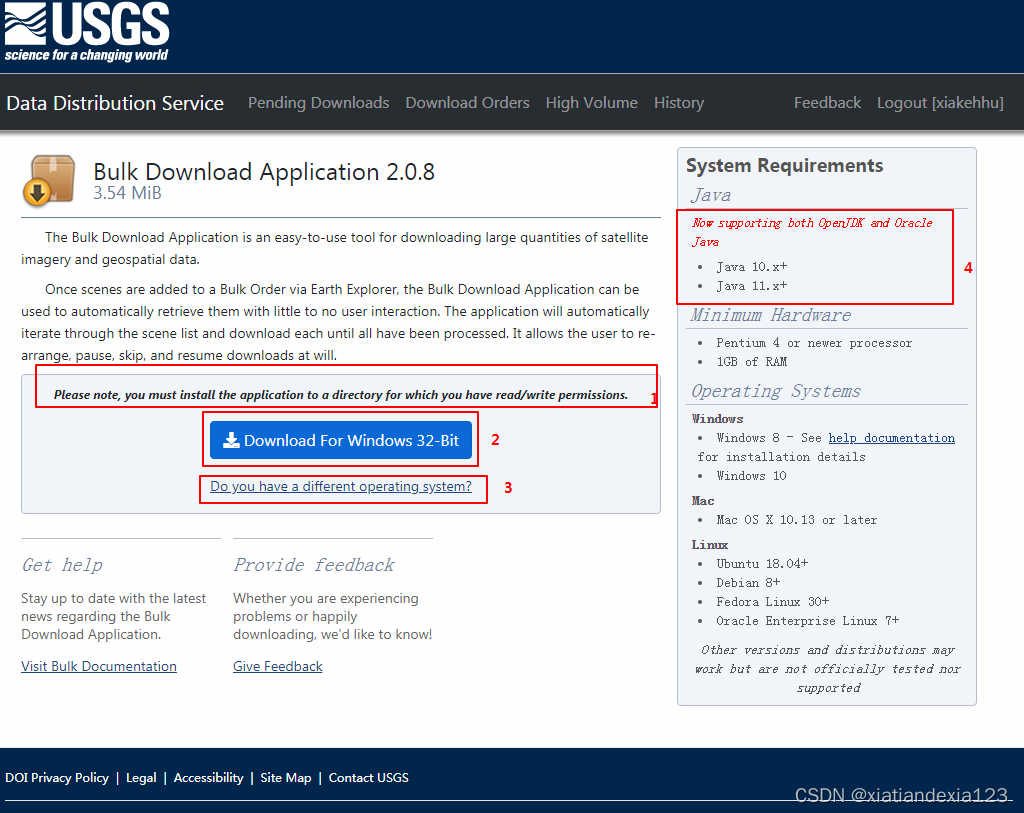This screenshot has height=813, width=1024.
Task: Click the 'System Requirements' heading
Action: [784, 166]
